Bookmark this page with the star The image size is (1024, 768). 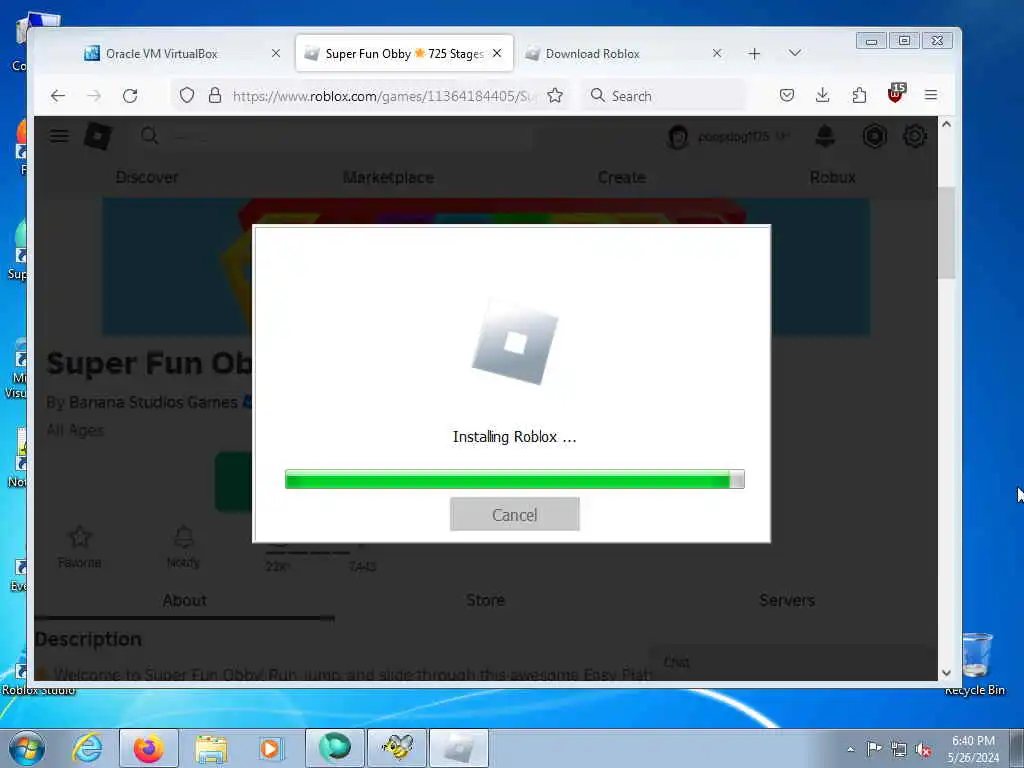click(555, 95)
